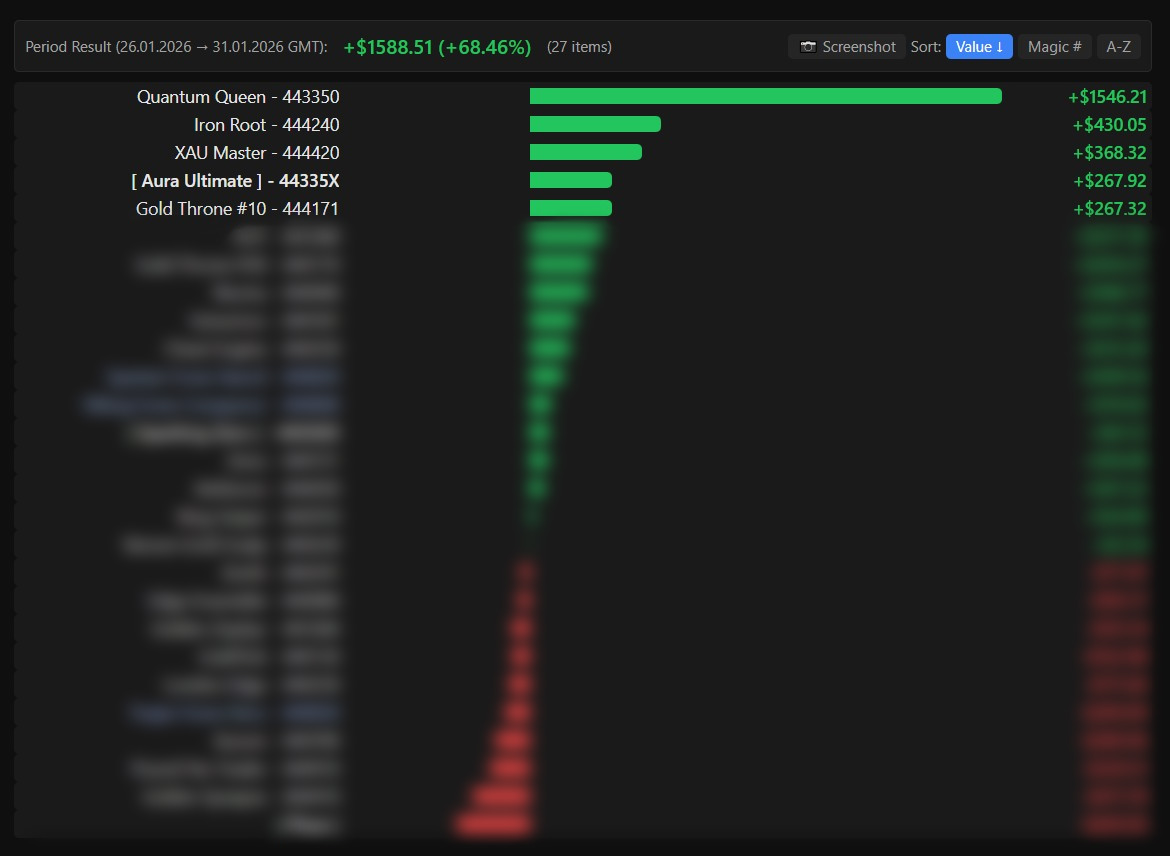Click the +$1546.21 value
The width and height of the screenshot is (1170, 856).
1107,96
